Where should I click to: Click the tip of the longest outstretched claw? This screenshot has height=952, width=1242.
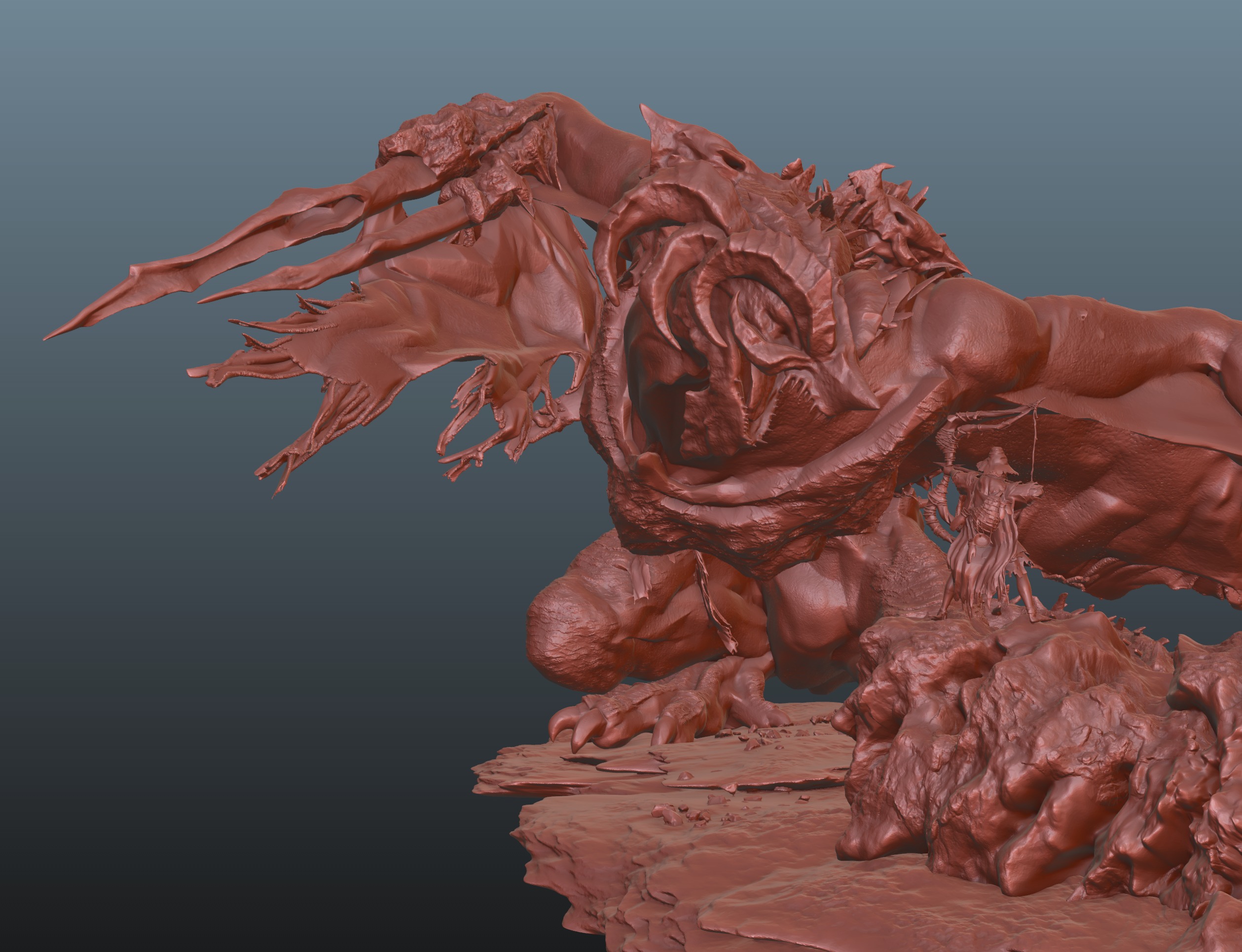(50, 337)
